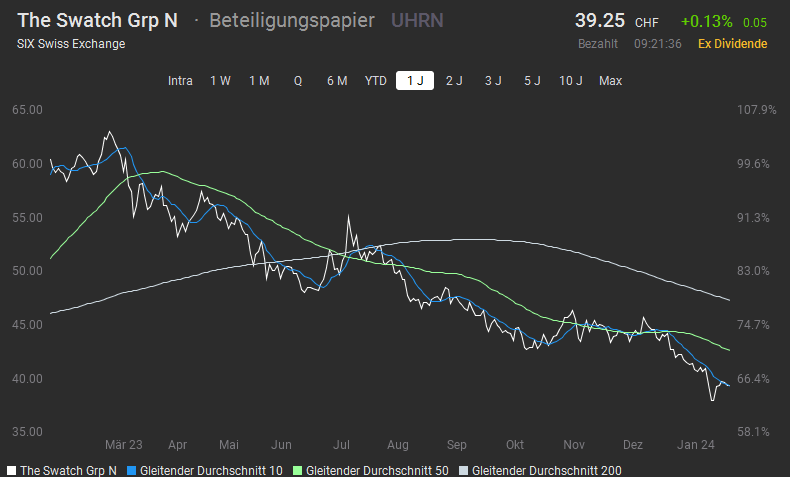
Task: Select the 2 J period
Action: [x=454, y=81]
